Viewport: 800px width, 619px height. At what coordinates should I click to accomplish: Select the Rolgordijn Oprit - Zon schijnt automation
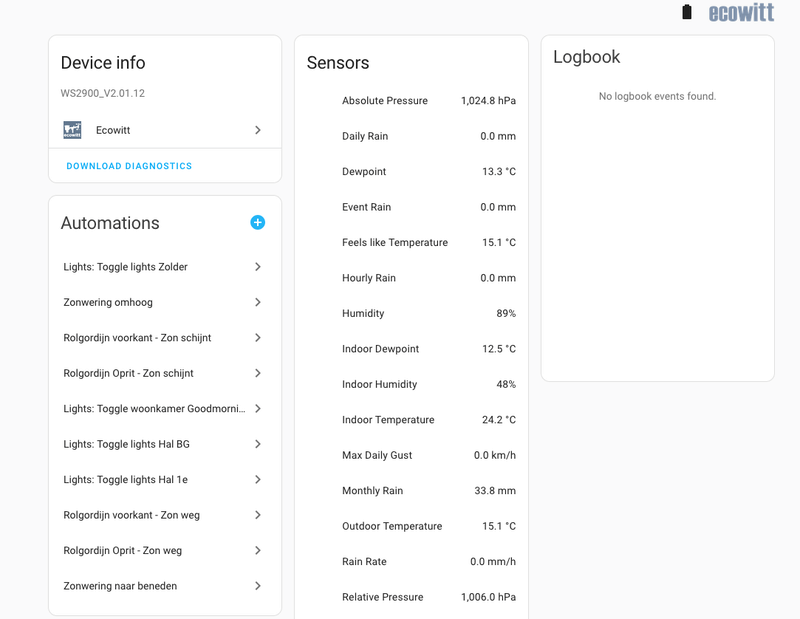click(128, 373)
